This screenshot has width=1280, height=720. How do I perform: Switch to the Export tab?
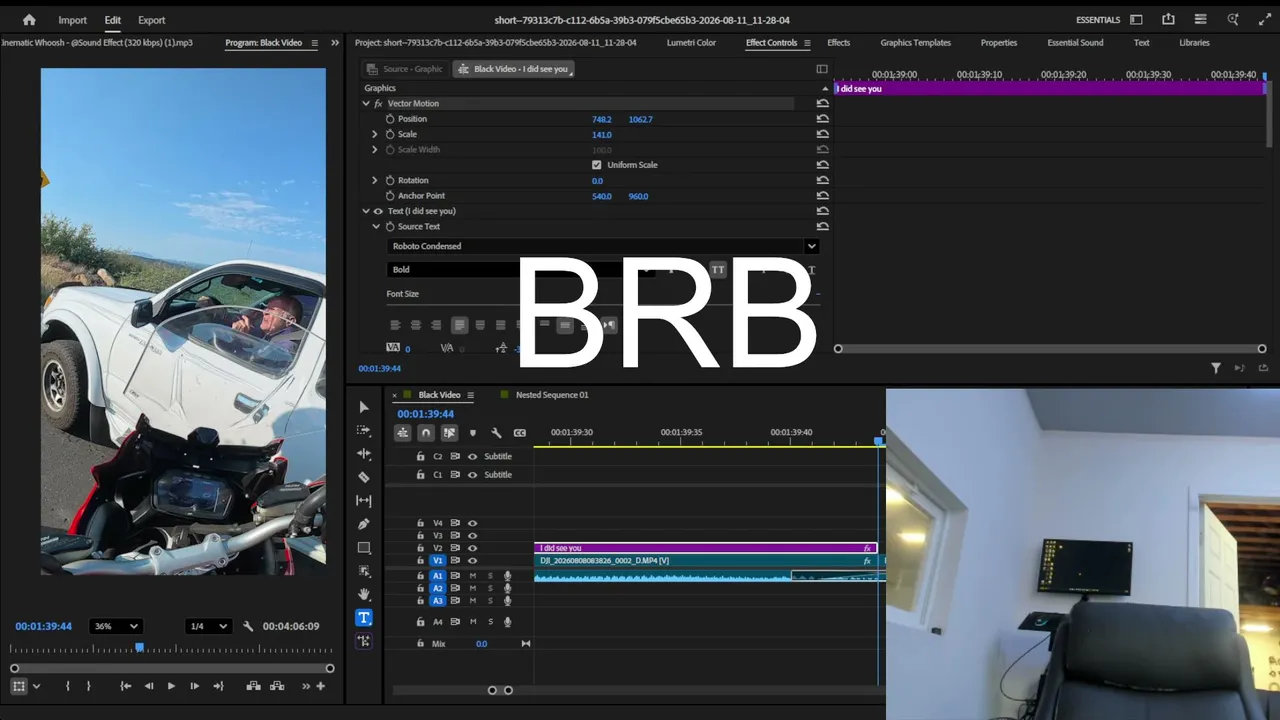tap(152, 20)
